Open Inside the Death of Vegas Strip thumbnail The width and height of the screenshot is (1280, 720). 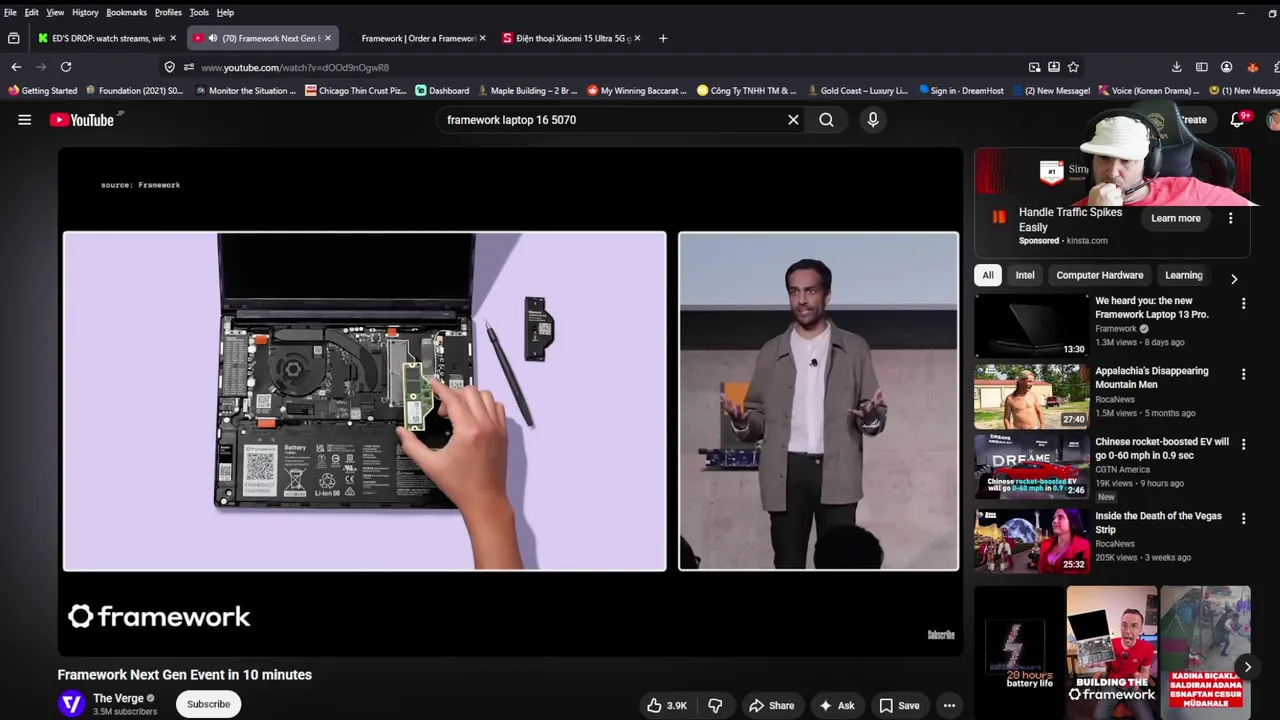tap(1032, 541)
